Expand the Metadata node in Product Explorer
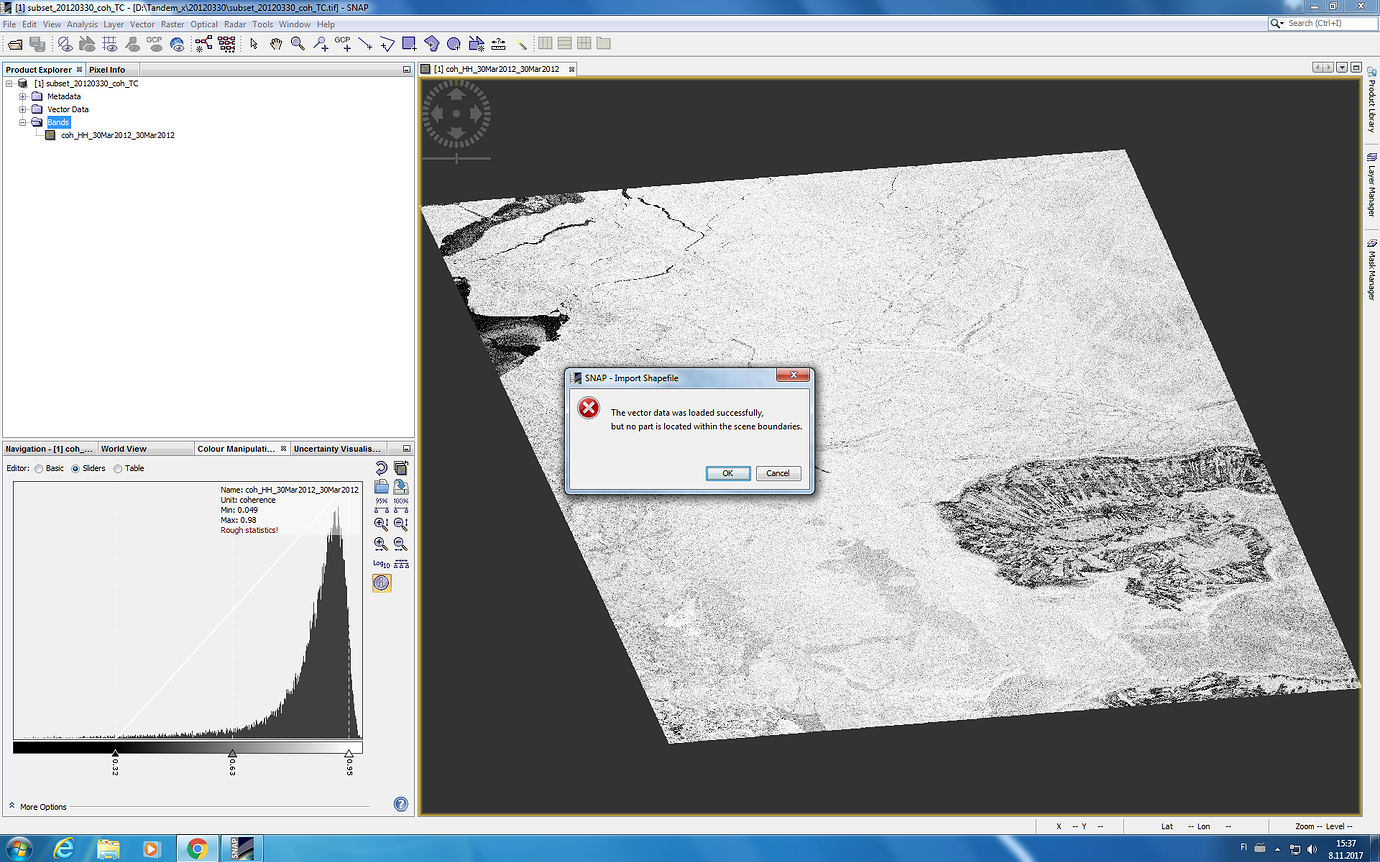This screenshot has height=862, width=1380. [22, 96]
